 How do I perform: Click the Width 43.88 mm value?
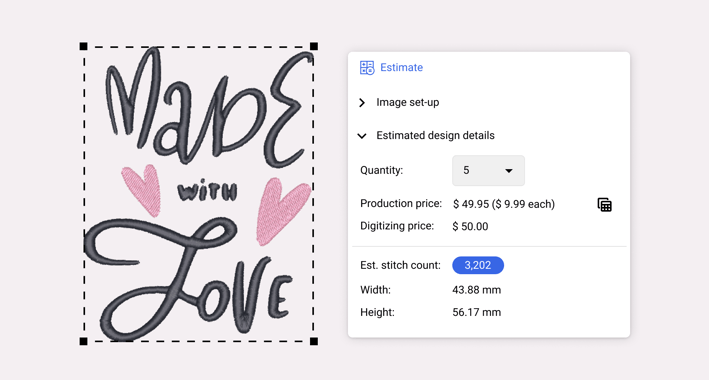(x=477, y=290)
